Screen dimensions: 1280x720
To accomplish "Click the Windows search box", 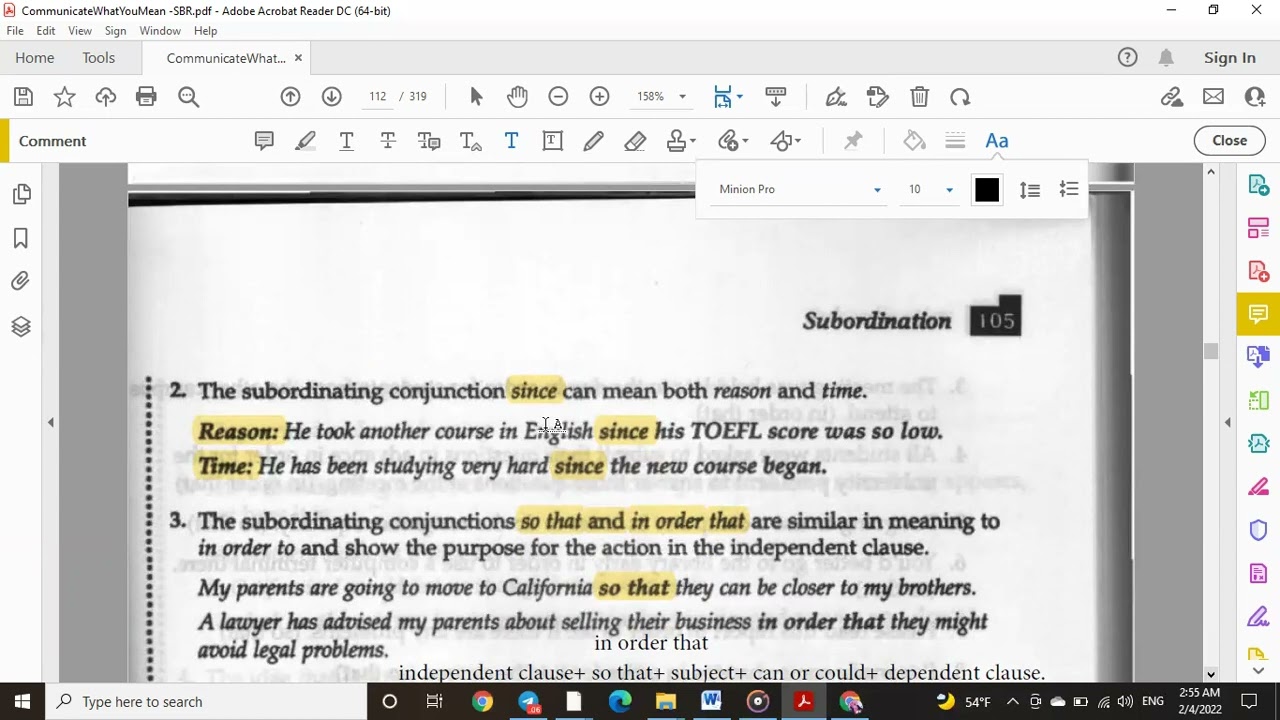I will coord(206,701).
